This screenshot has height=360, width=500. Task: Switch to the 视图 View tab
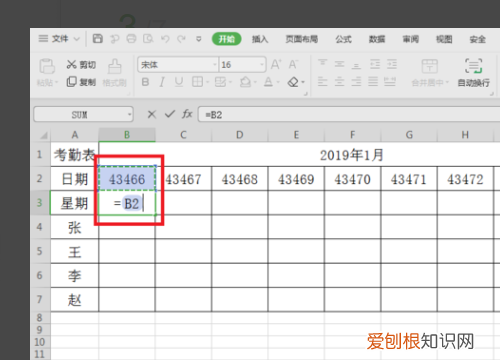(444, 39)
